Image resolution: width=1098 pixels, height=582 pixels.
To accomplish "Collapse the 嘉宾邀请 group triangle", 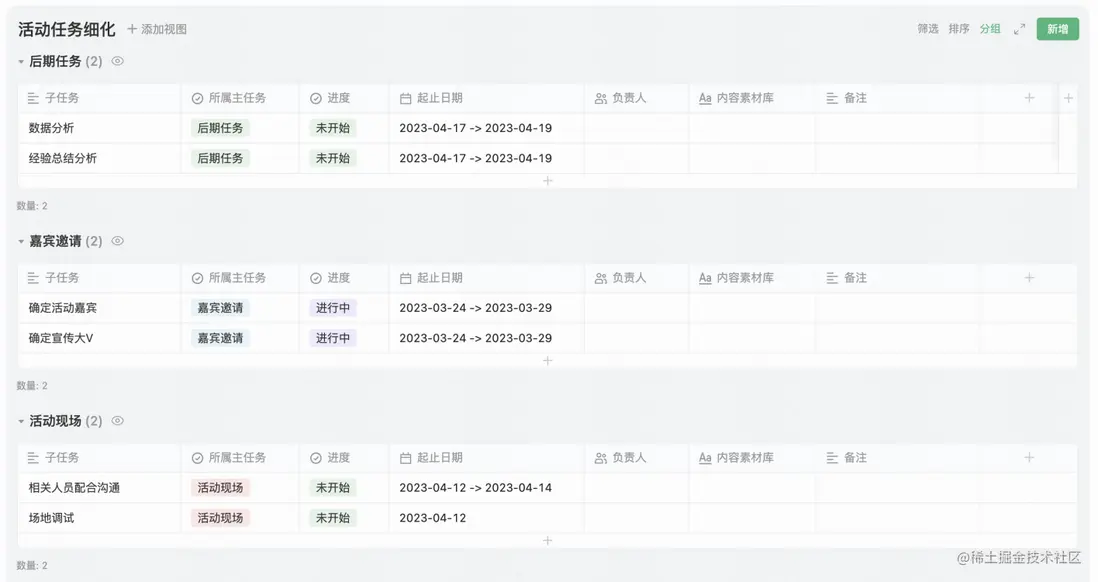I will (x=21, y=242).
